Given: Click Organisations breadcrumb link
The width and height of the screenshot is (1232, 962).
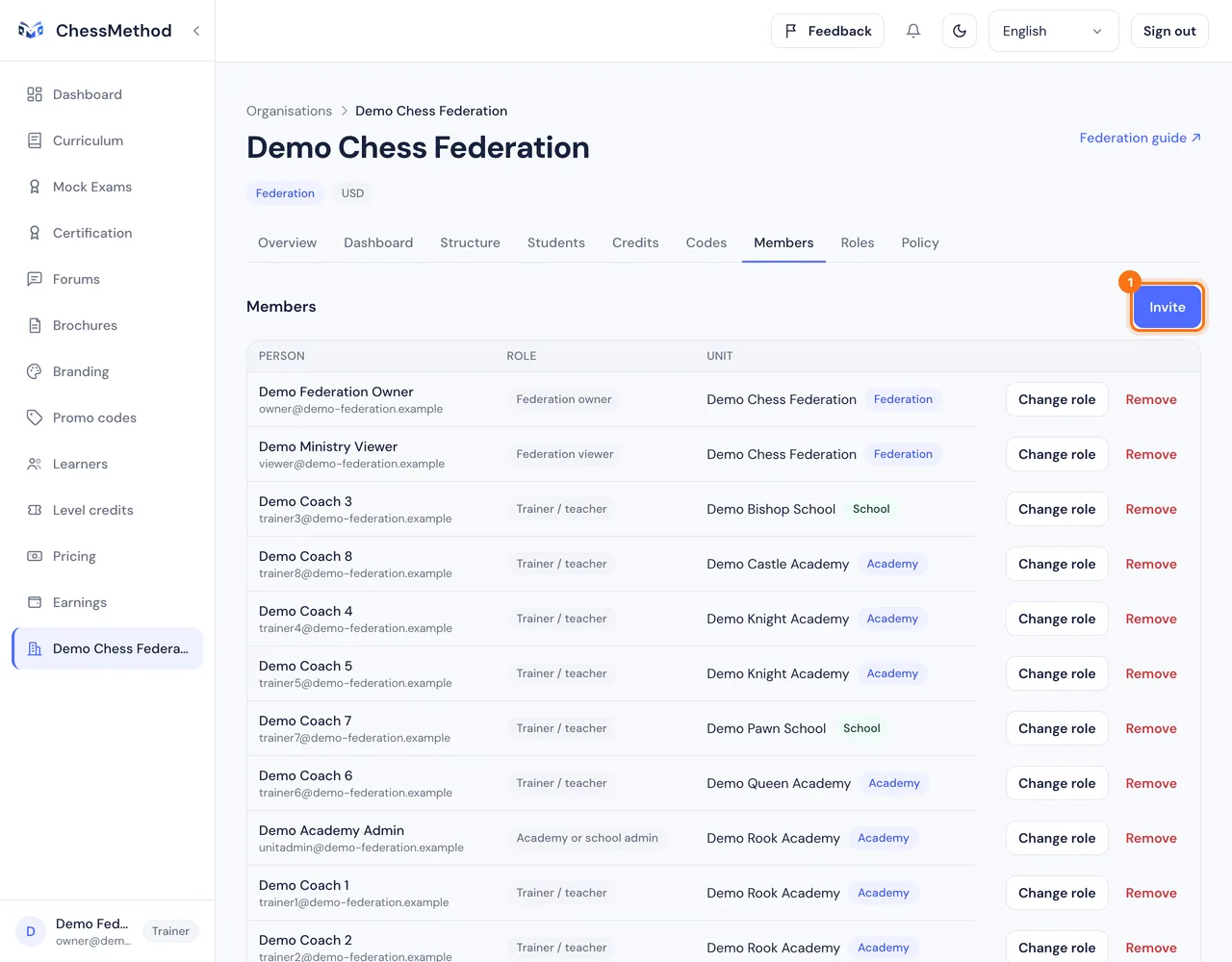Looking at the screenshot, I should [289, 111].
